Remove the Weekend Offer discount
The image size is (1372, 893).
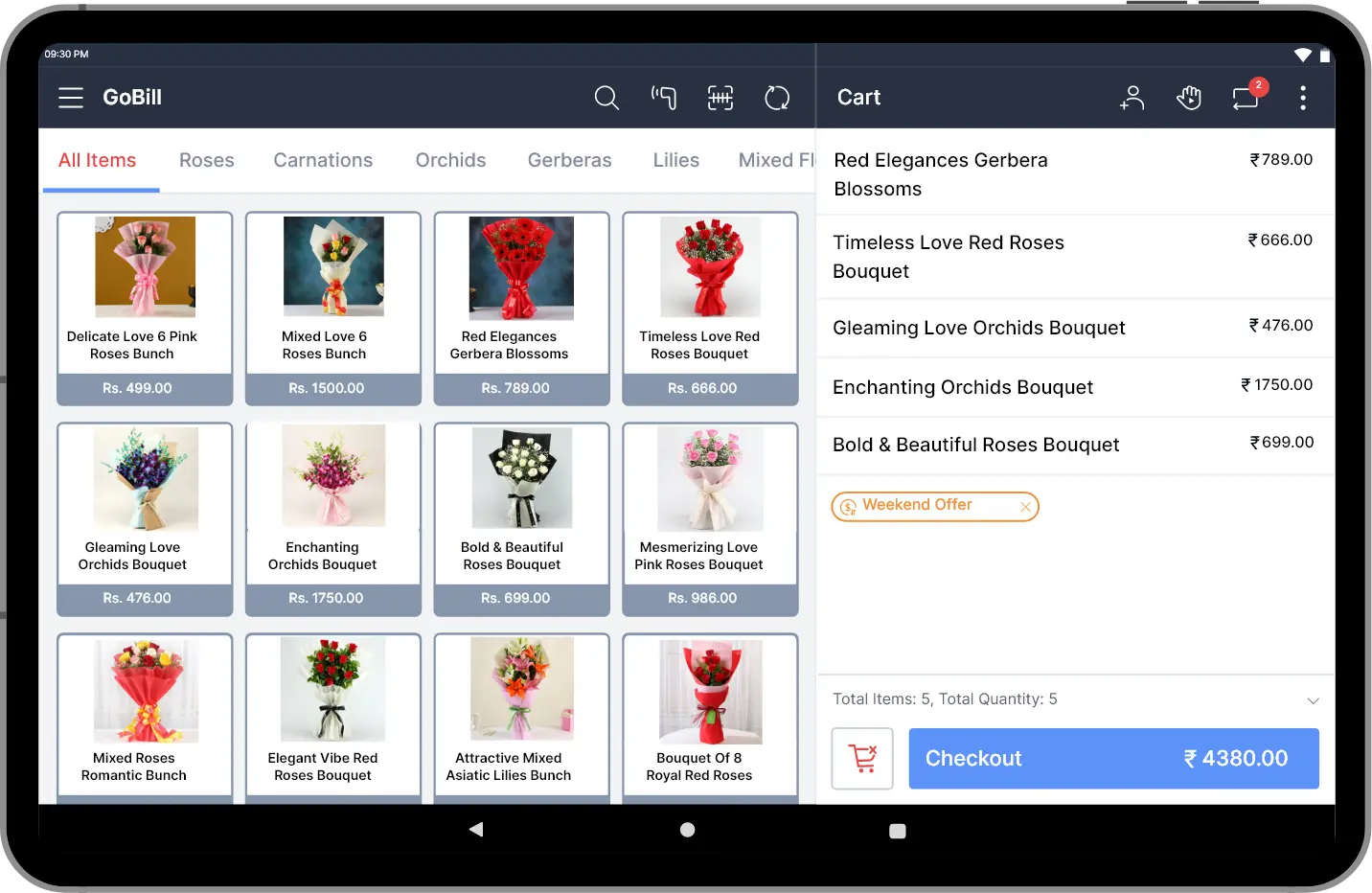point(1025,507)
